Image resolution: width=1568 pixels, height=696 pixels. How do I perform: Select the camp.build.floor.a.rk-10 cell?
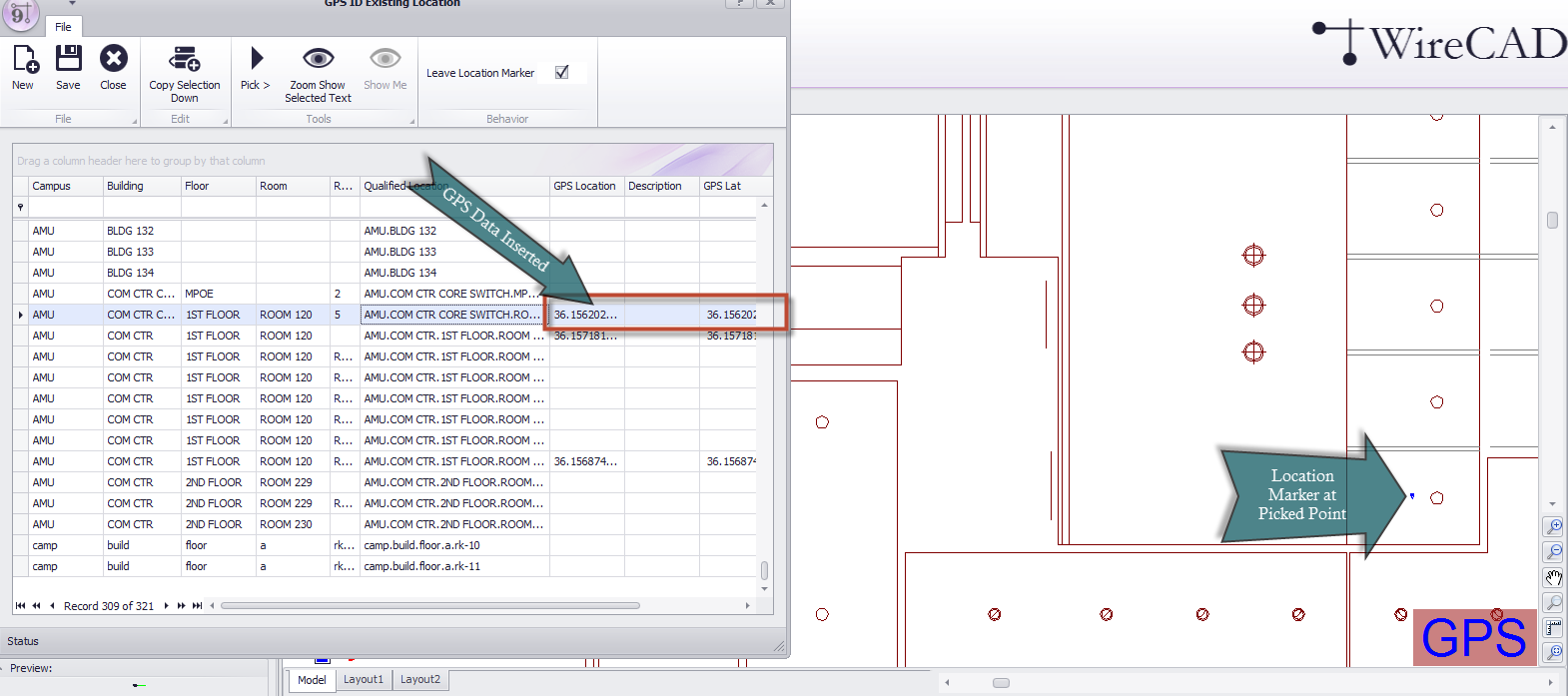tap(454, 545)
